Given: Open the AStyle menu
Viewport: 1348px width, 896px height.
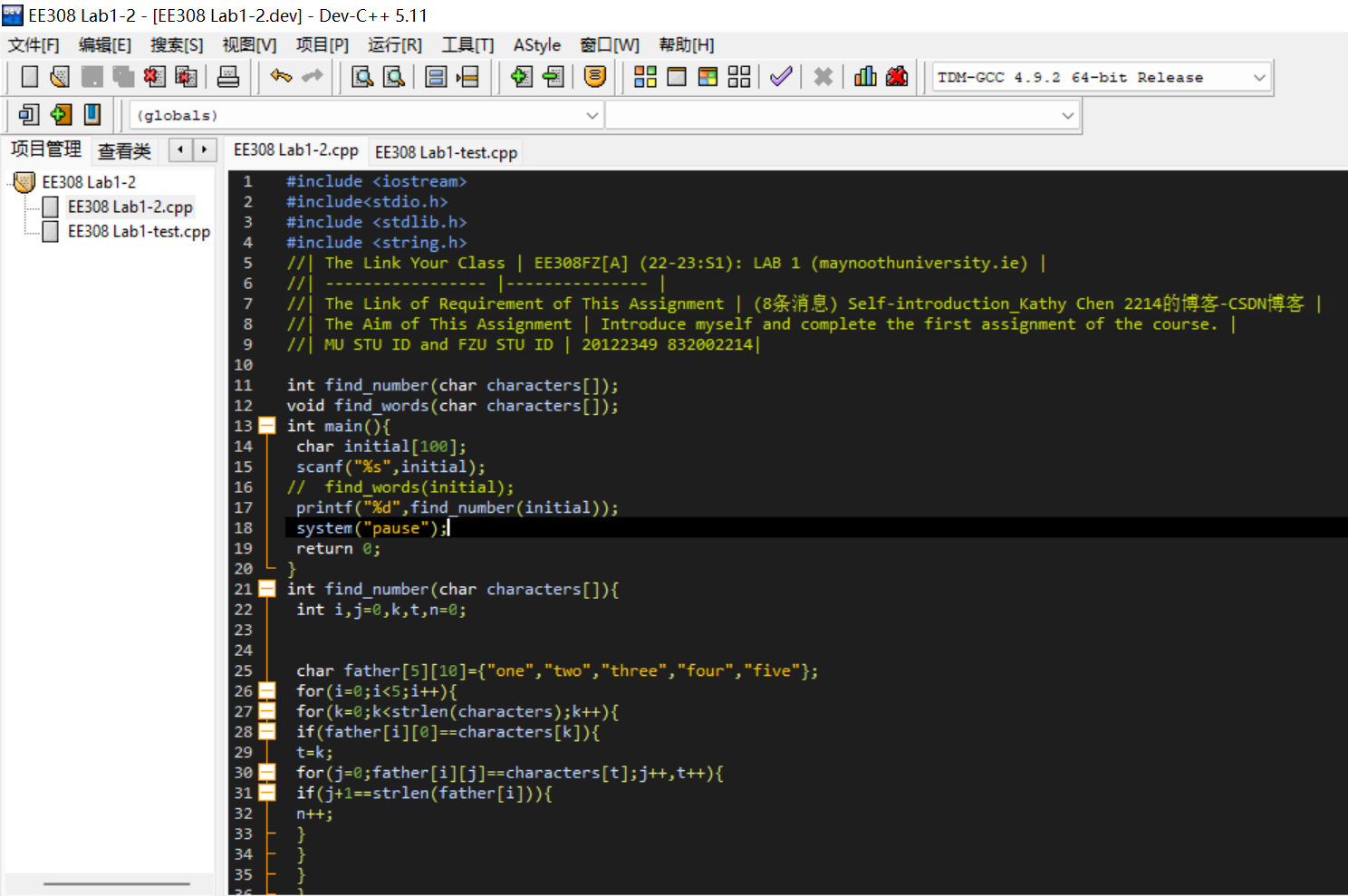Looking at the screenshot, I should tap(536, 45).
